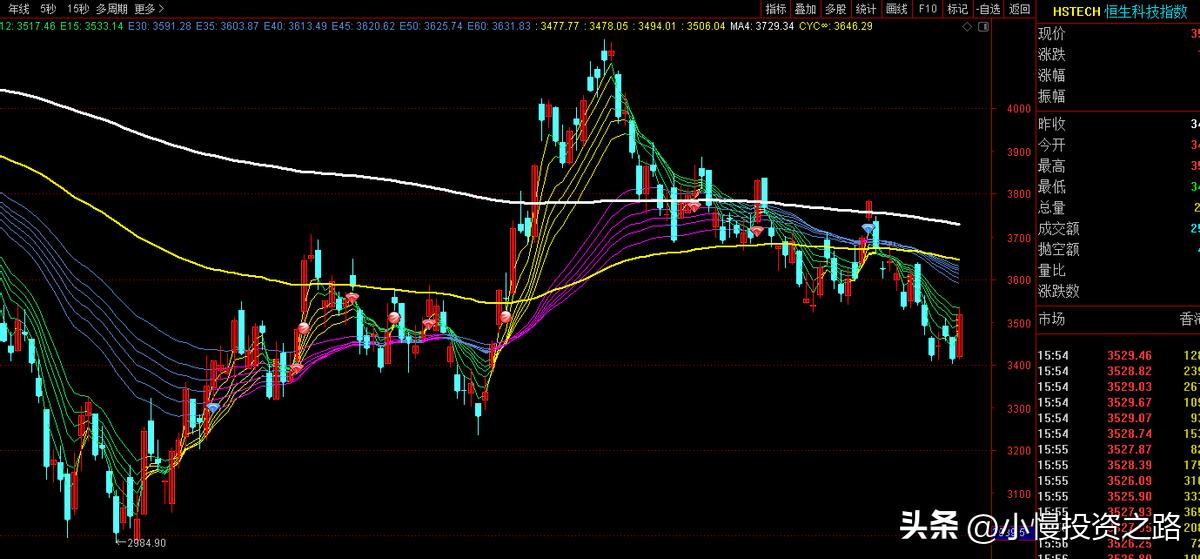Switch to the 年线 yearly chart
1200x559 pixels.
pyautogui.click(x=19, y=9)
